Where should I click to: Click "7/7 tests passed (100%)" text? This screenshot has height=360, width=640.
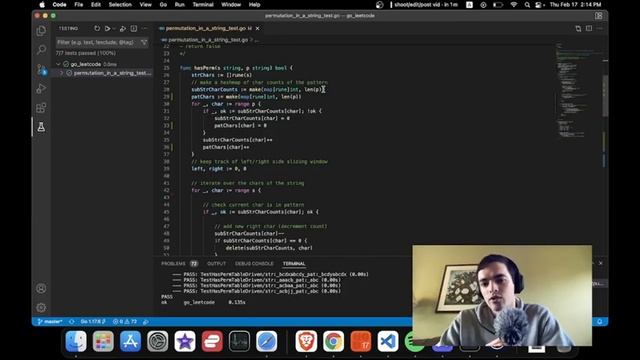tap(86, 53)
